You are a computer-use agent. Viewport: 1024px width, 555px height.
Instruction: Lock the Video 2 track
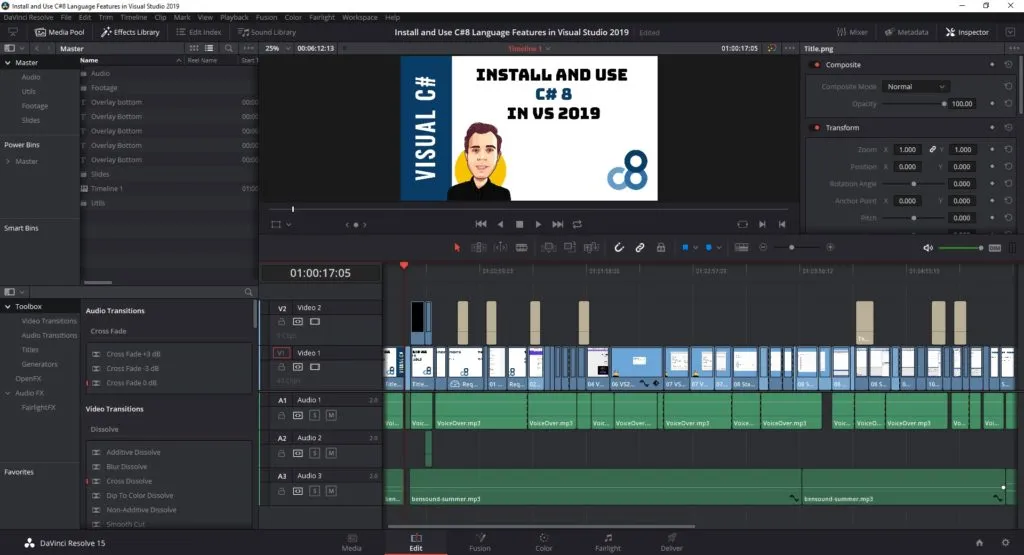pyautogui.click(x=281, y=322)
